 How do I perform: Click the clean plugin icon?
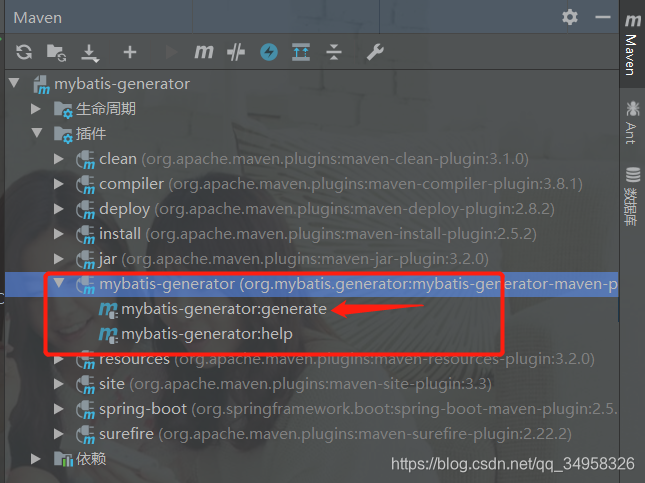pyautogui.click(x=86, y=160)
